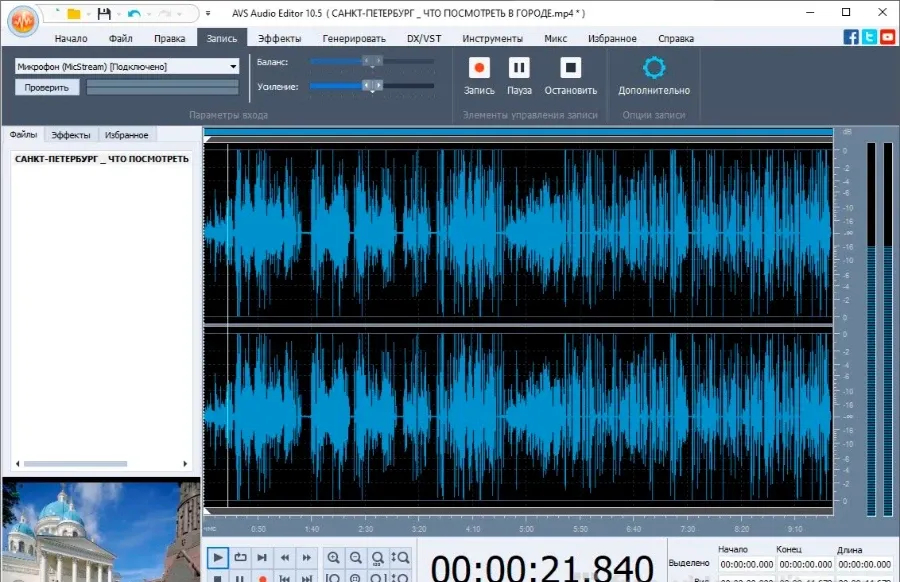Click the rewind double-arrow icon
The height and width of the screenshot is (582, 900).
tap(285, 557)
